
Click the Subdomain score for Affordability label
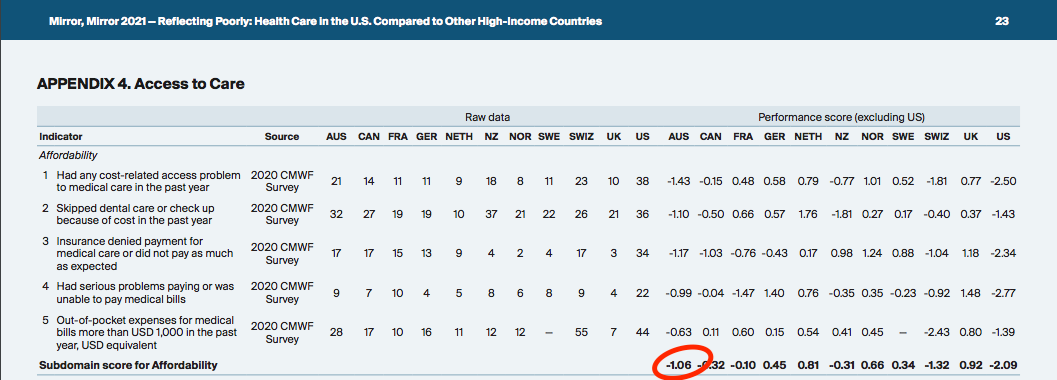(128, 365)
